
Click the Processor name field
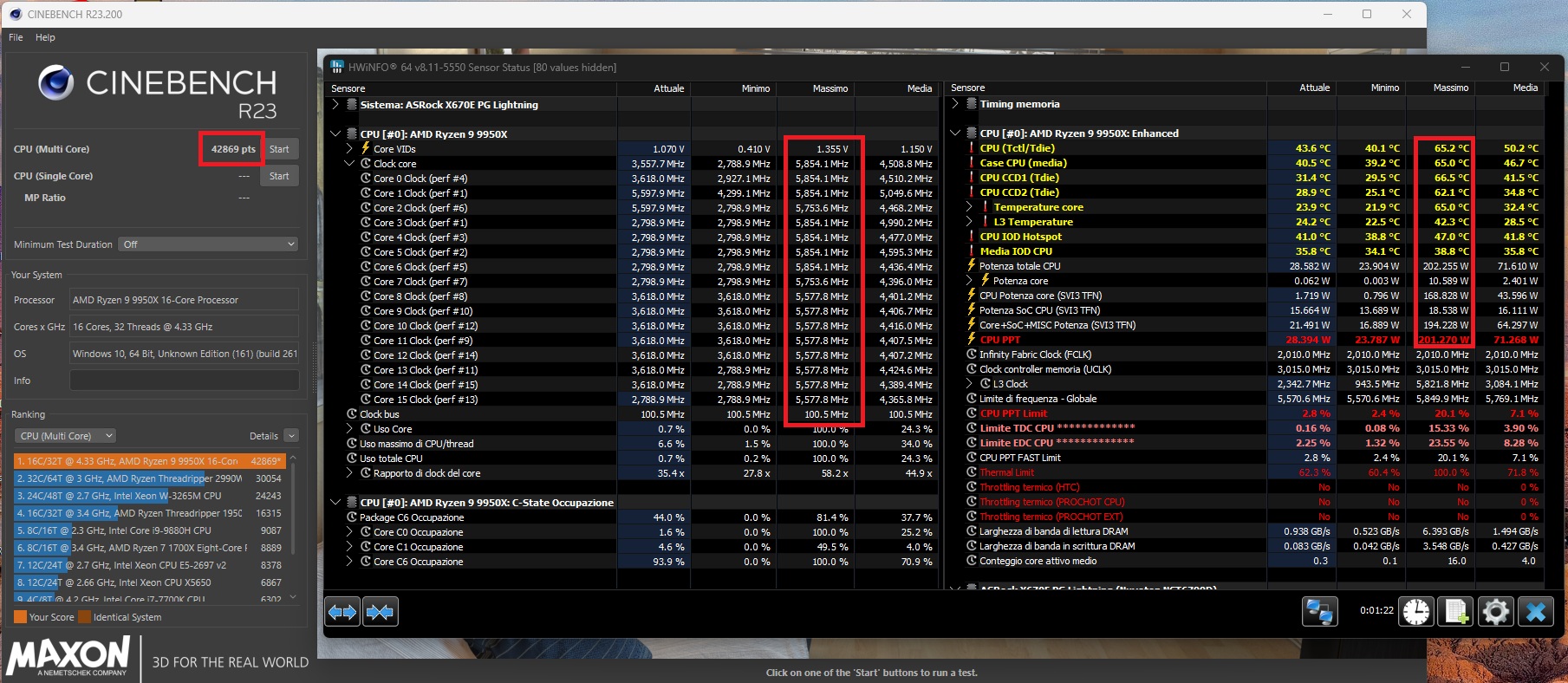[x=184, y=300]
